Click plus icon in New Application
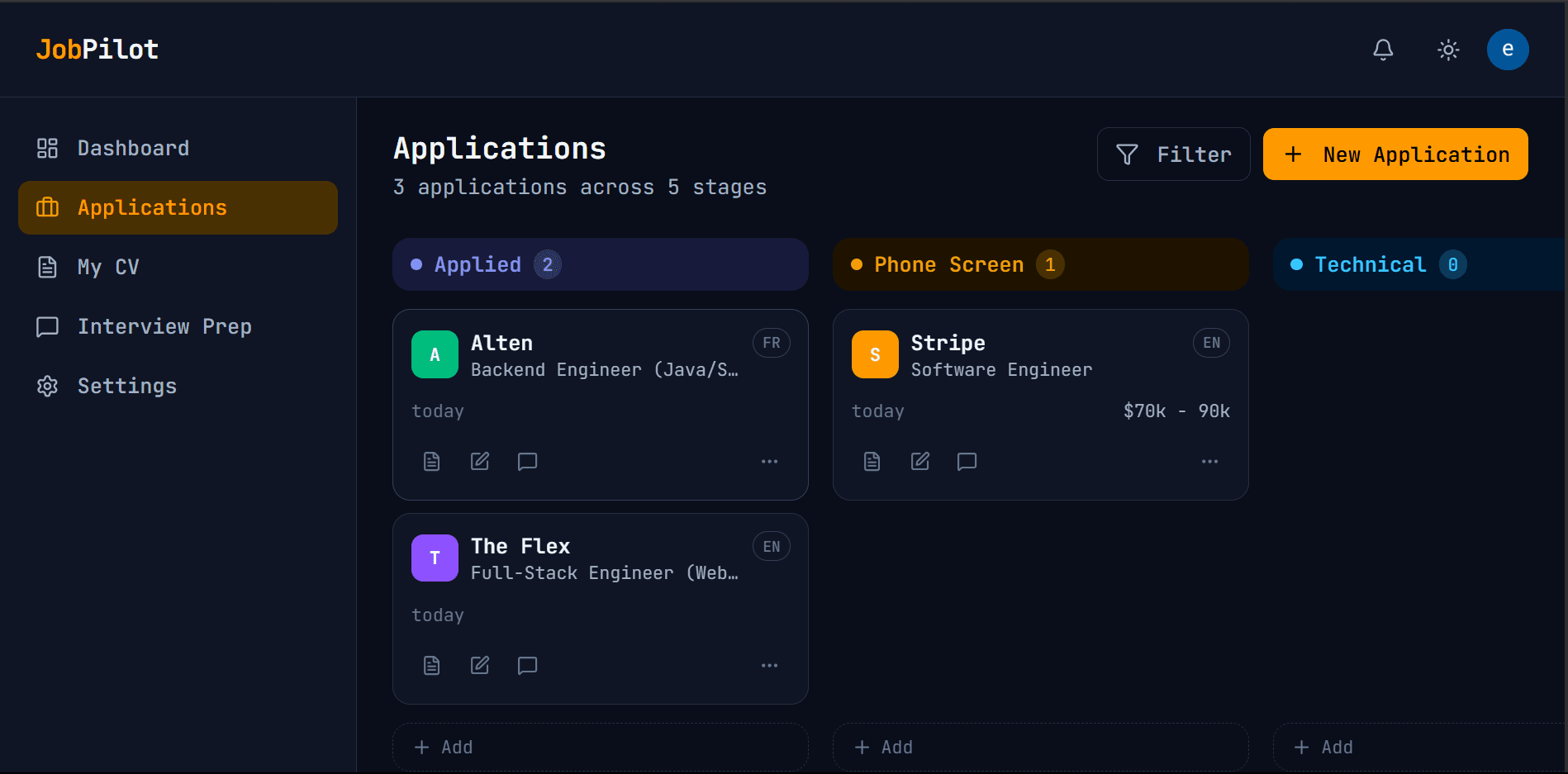The width and height of the screenshot is (1568, 774). point(1294,154)
